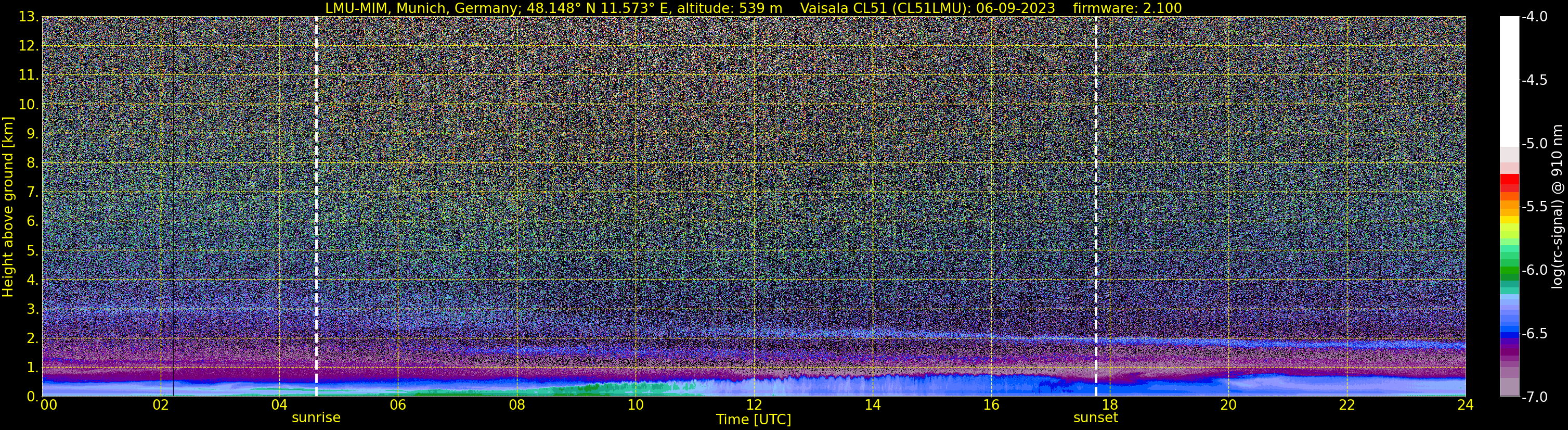
Task: Click the time axis tick label '14'
Action: click(x=872, y=405)
